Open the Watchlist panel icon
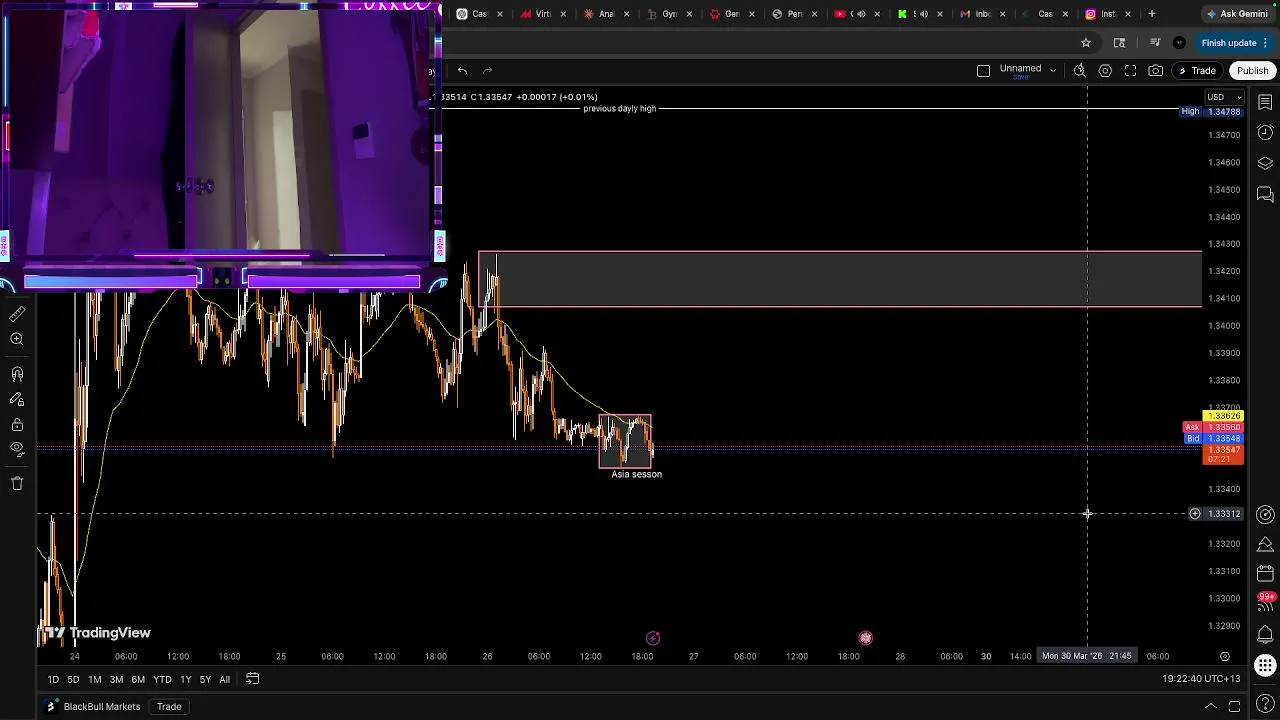Image resolution: width=1280 pixels, height=720 pixels. click(x=1265, y=102)
